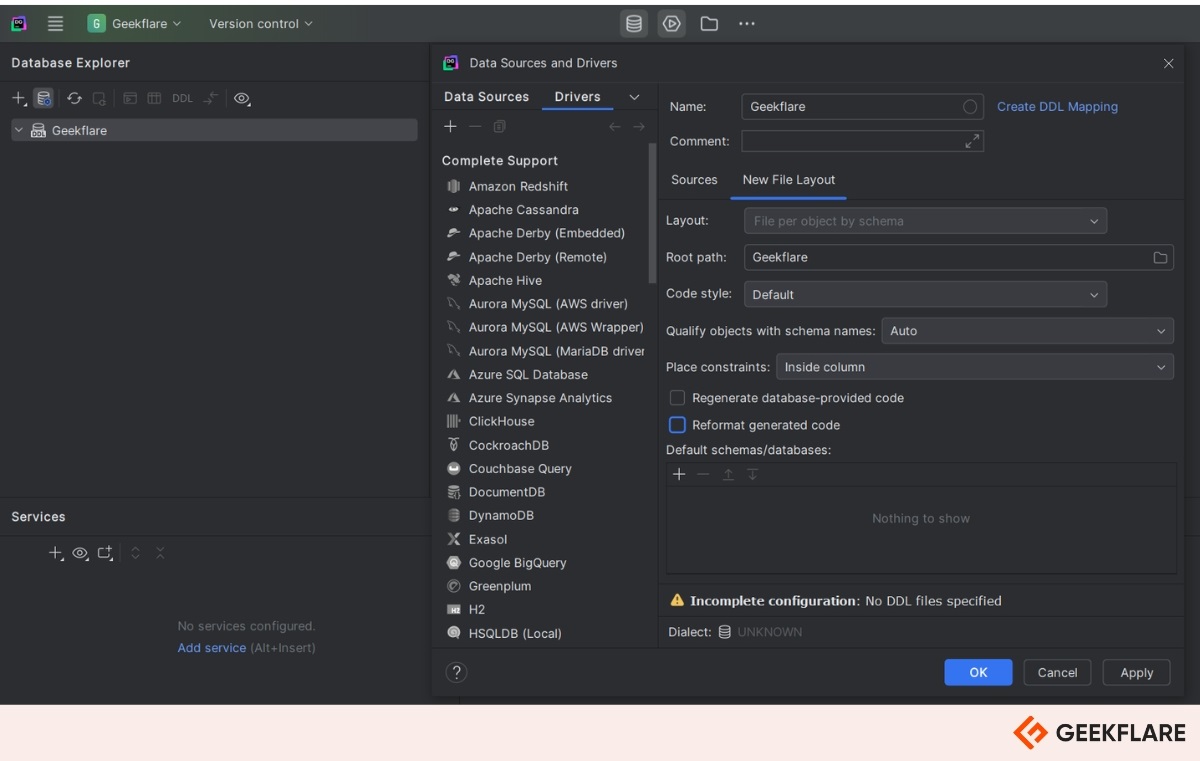Select the New File Layout tab
The image size is (1200, 761).
point(789,180)
